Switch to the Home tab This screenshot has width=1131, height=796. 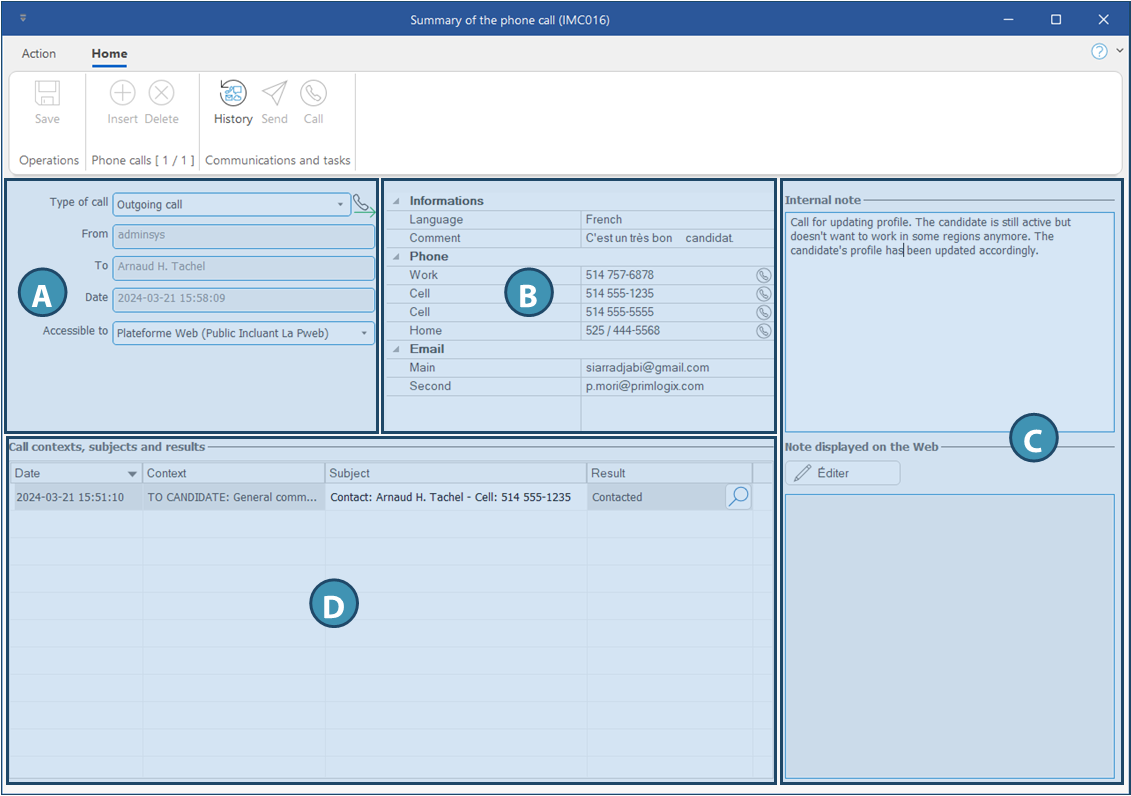[109, 54]
